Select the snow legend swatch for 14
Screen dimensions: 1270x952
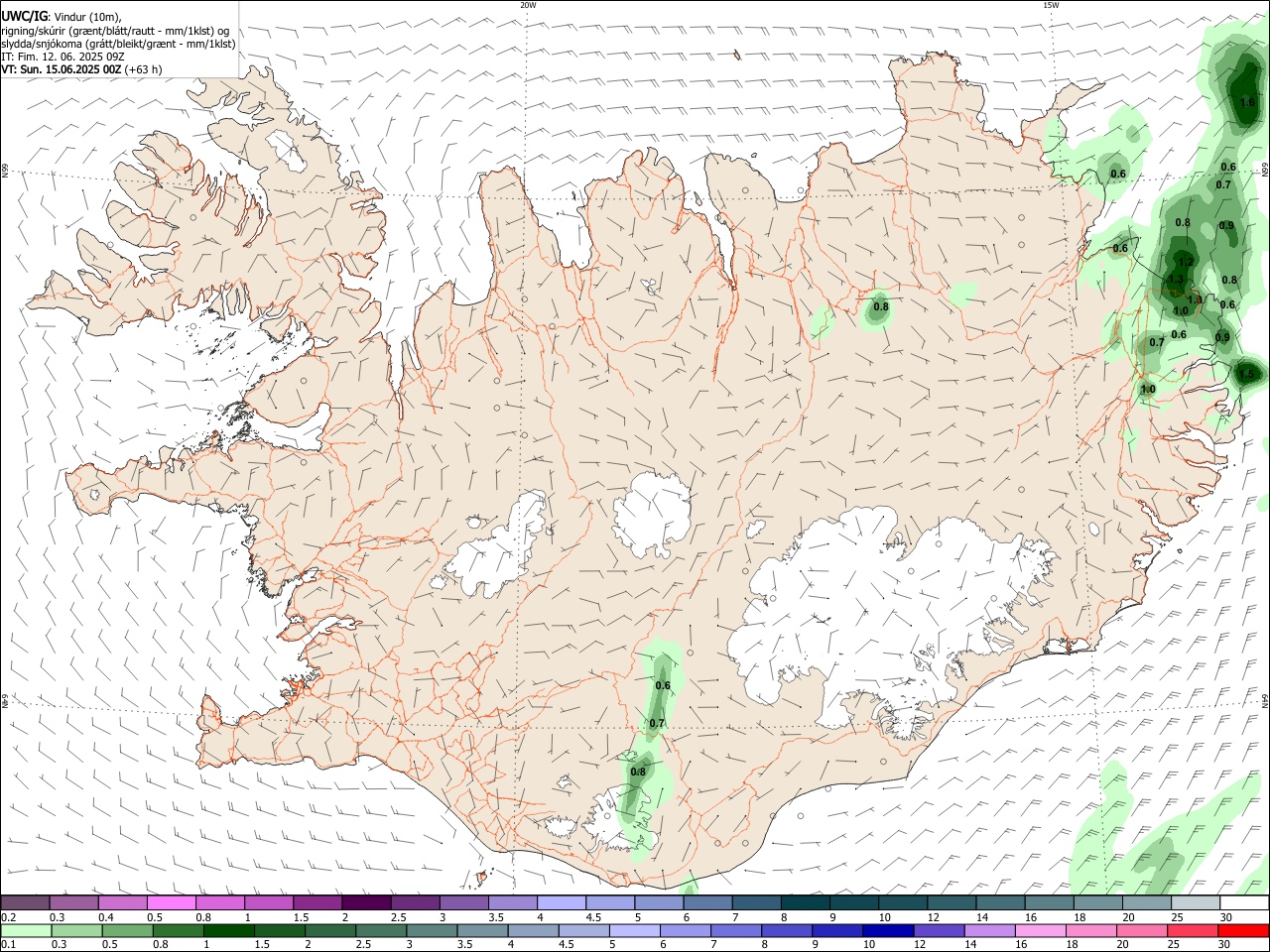tap(1001, 902)
